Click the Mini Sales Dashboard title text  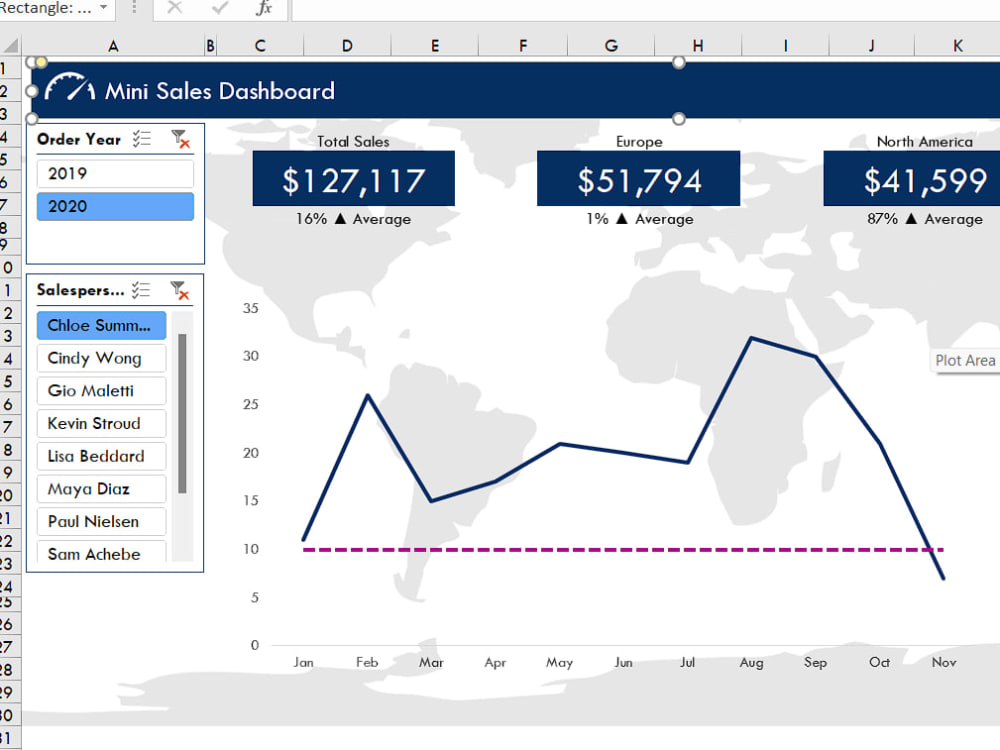click(219, 91)
